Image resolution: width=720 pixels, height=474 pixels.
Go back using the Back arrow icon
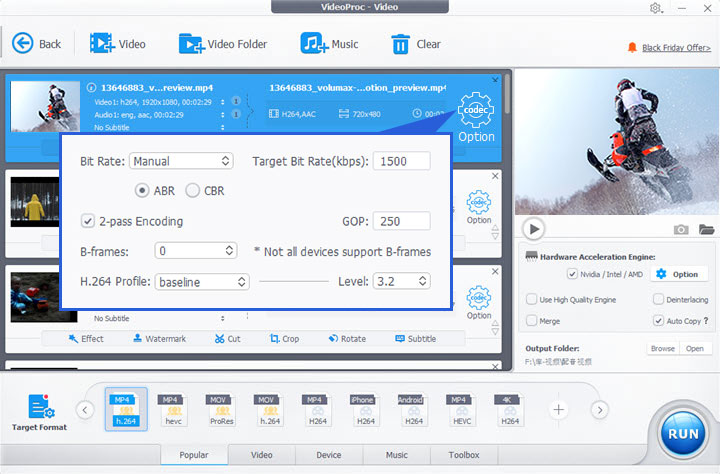[22, 44]
